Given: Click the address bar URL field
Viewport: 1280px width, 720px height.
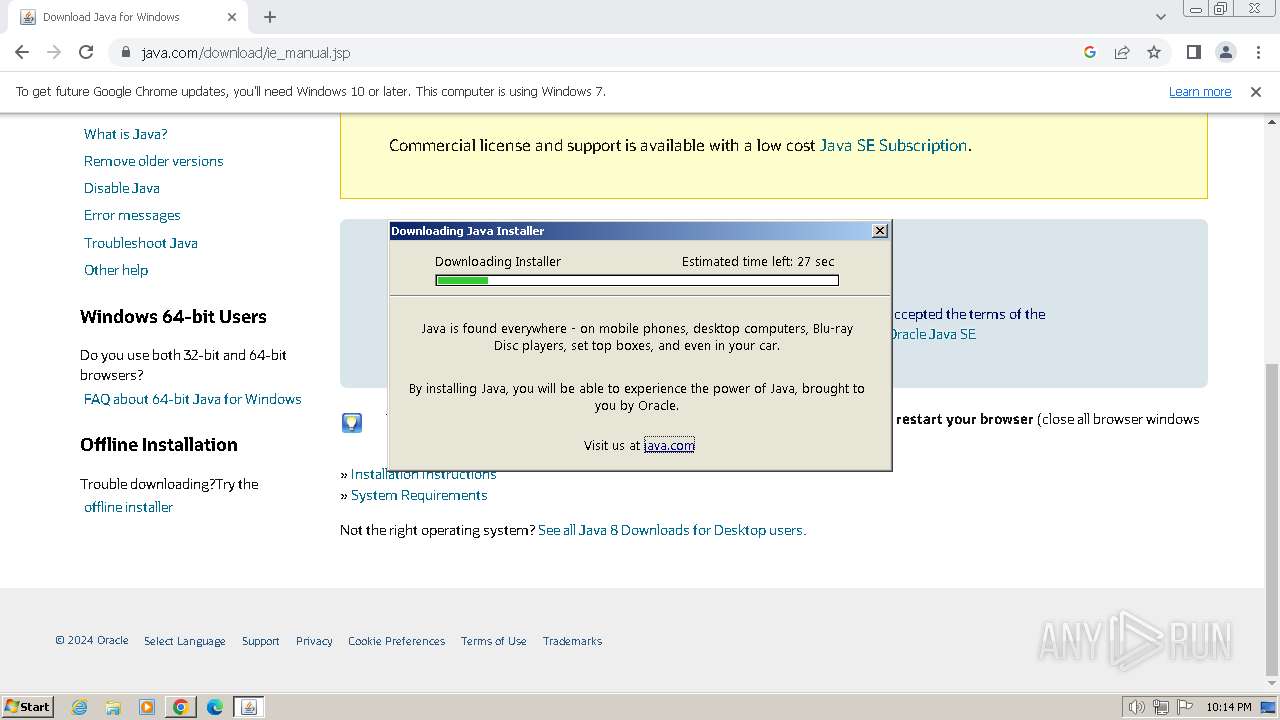Looking at the screenshot, I should click(x=600, y=53).
